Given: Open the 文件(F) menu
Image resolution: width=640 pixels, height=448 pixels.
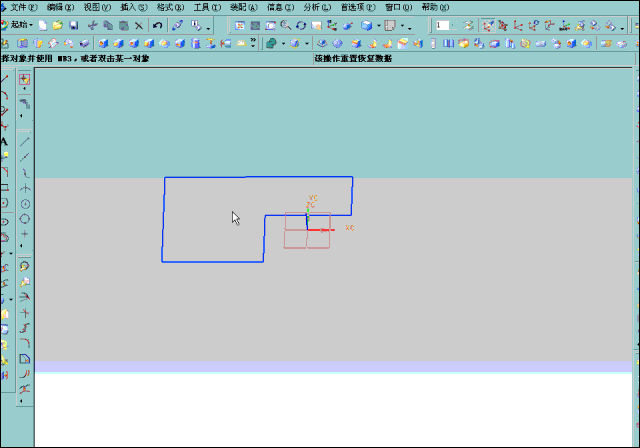Looking at the screenshot, I should [24, 7].
